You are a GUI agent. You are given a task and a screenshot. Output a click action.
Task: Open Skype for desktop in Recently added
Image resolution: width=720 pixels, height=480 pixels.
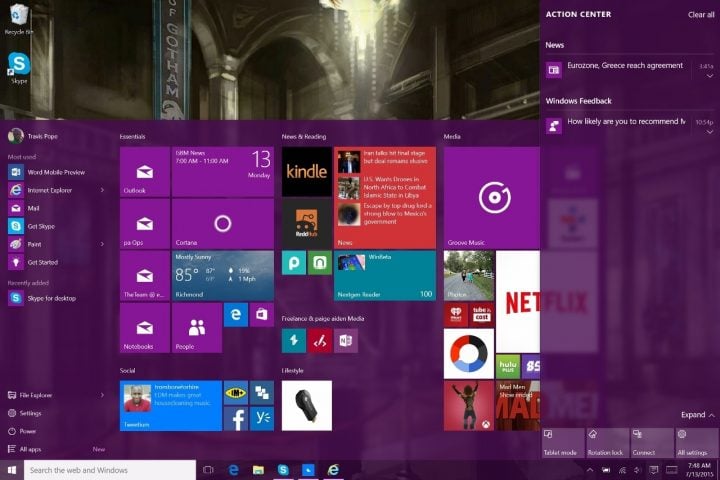tap(55, 298)
